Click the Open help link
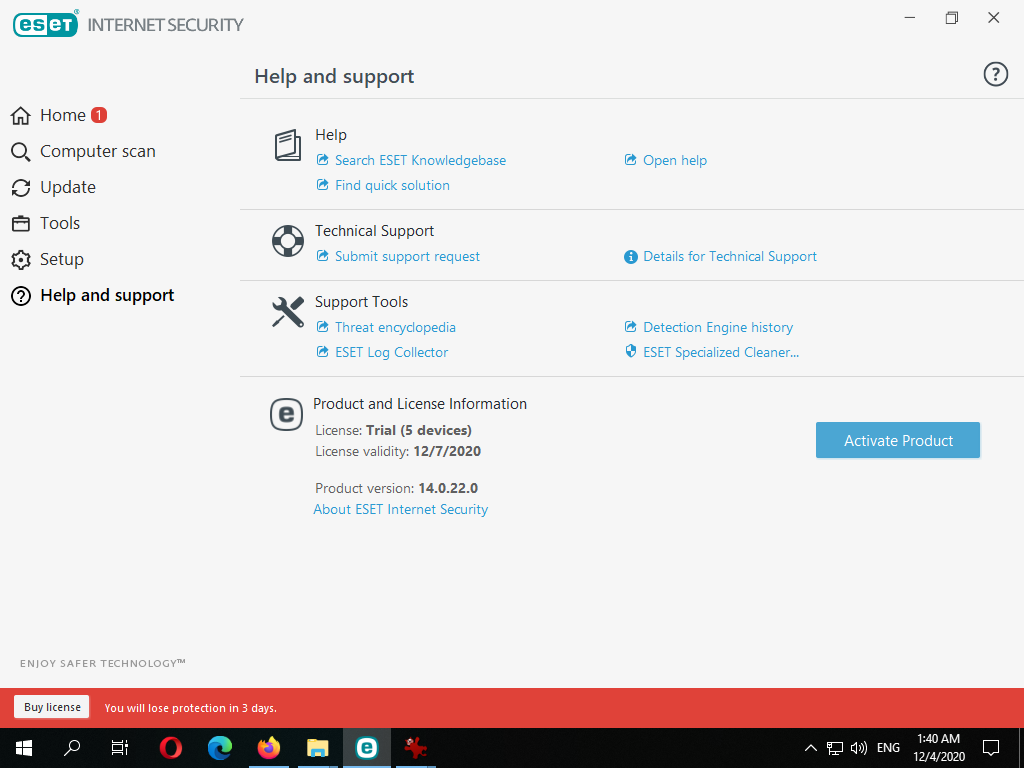 [665, 160]
